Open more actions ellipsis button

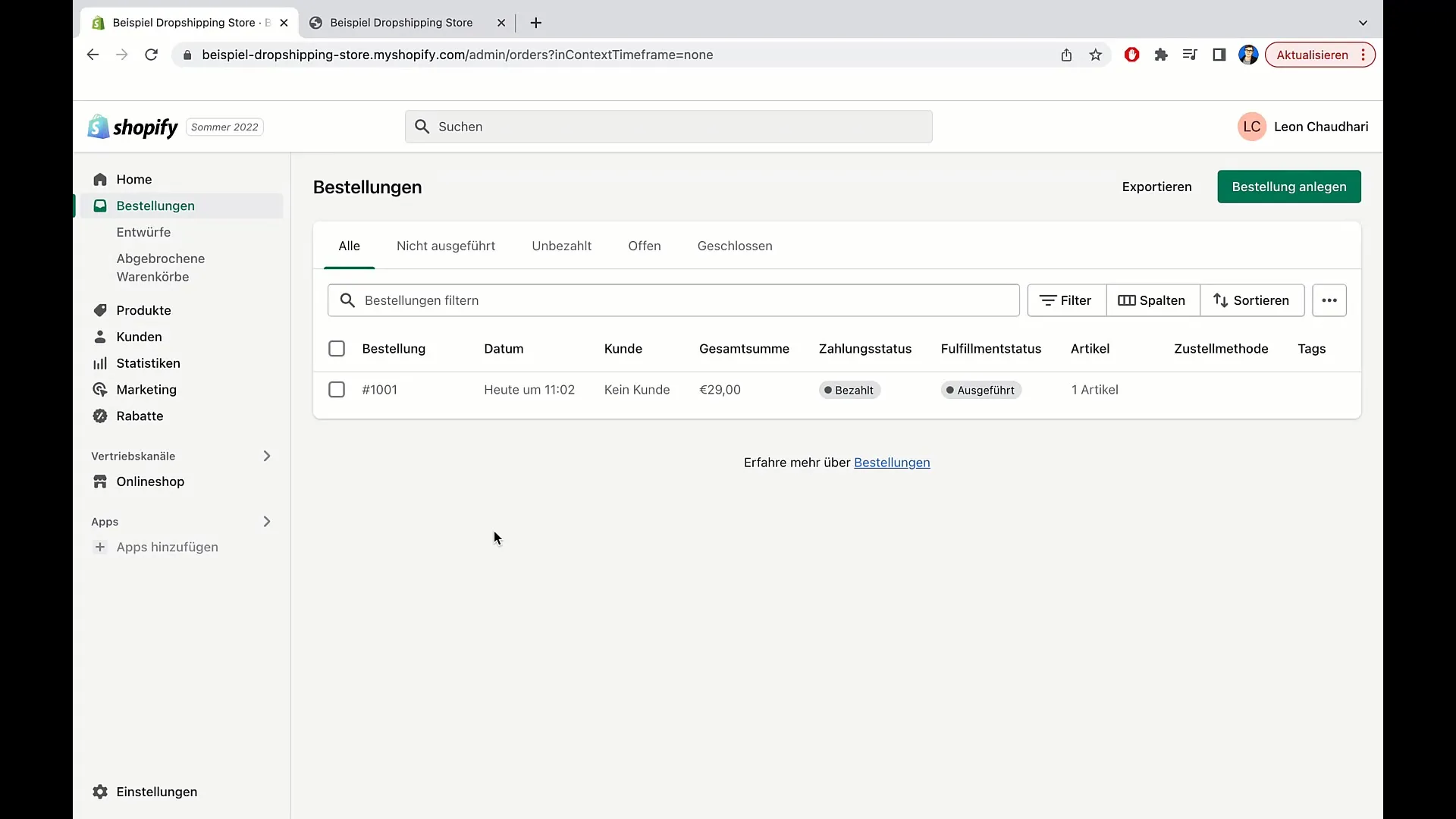1329,300
